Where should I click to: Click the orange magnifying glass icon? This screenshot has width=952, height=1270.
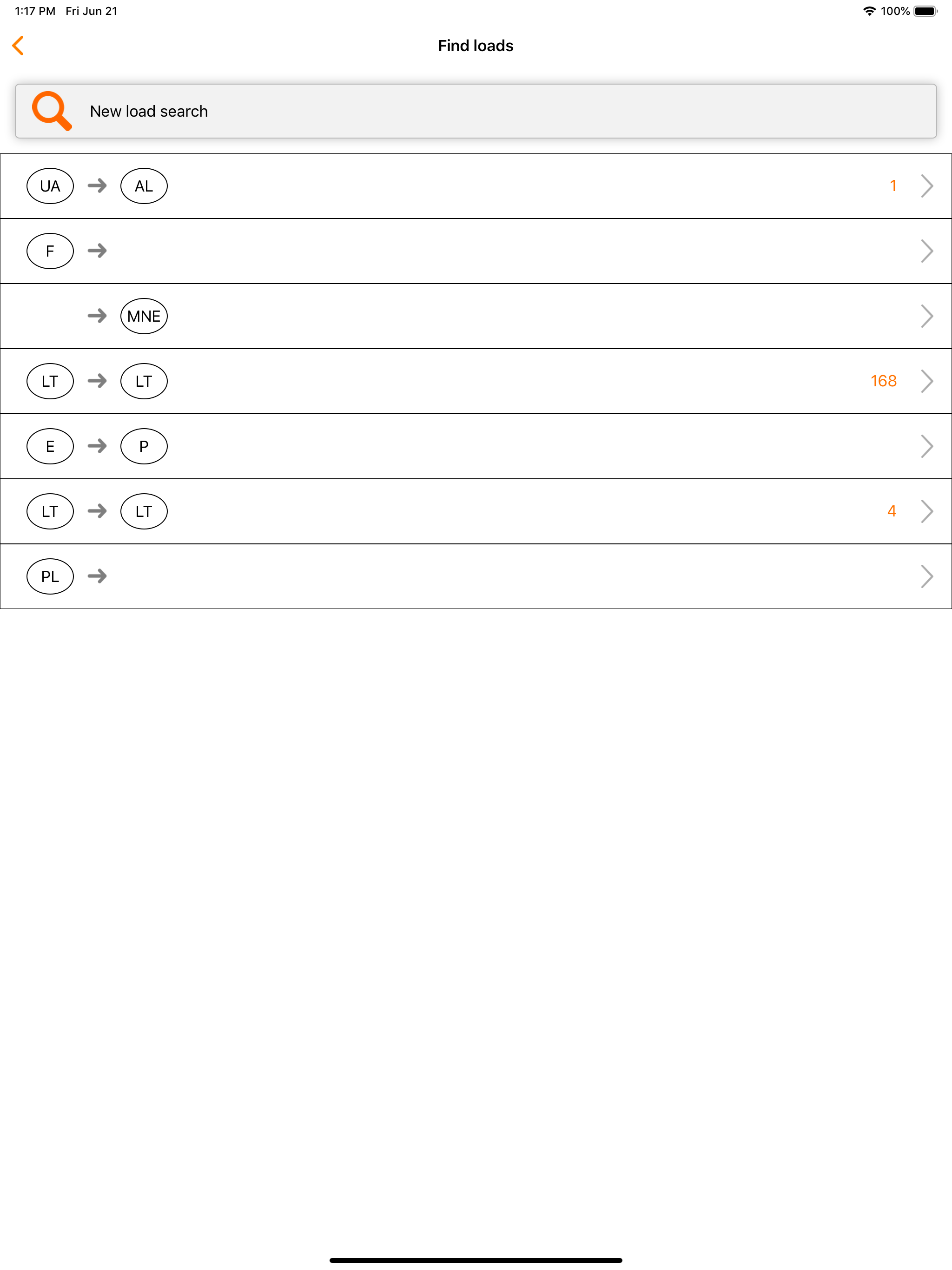point(52,111)
